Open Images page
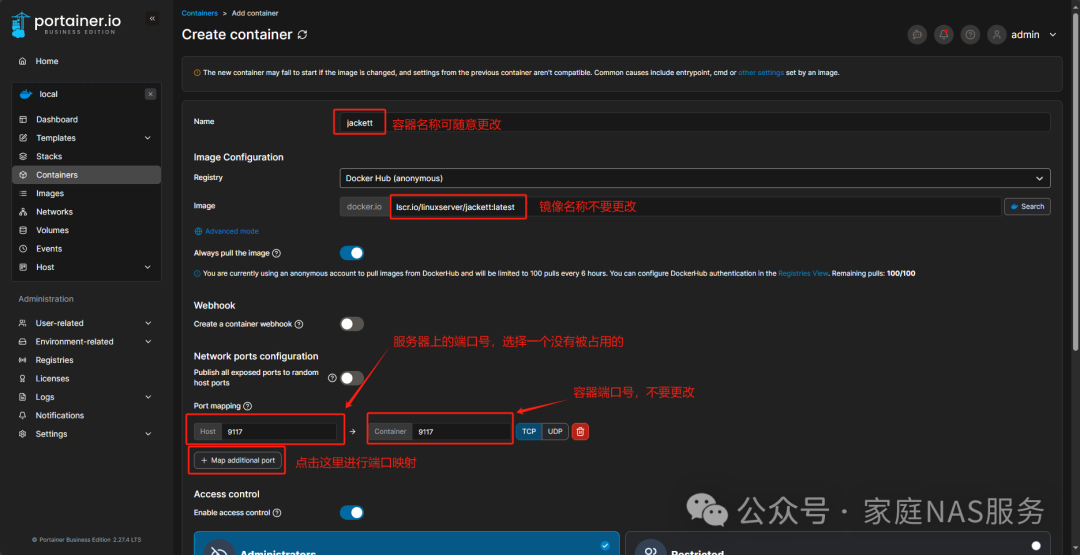 50,193
